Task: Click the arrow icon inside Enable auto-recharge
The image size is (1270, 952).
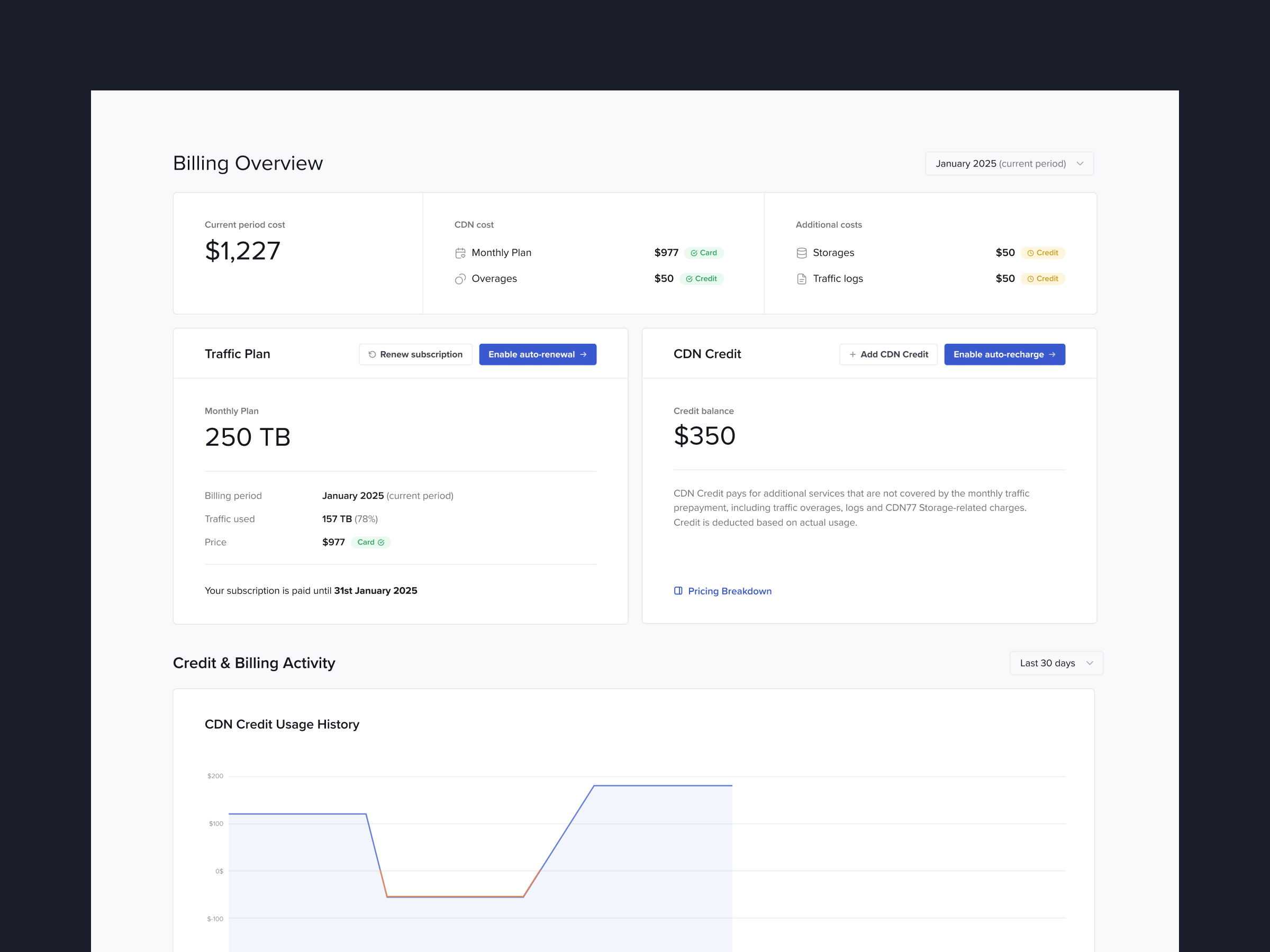Action: (1052, 354)
